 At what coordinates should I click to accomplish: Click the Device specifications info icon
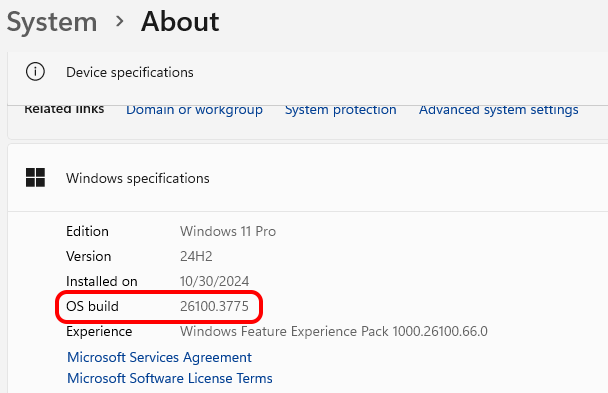click(35, 72)
